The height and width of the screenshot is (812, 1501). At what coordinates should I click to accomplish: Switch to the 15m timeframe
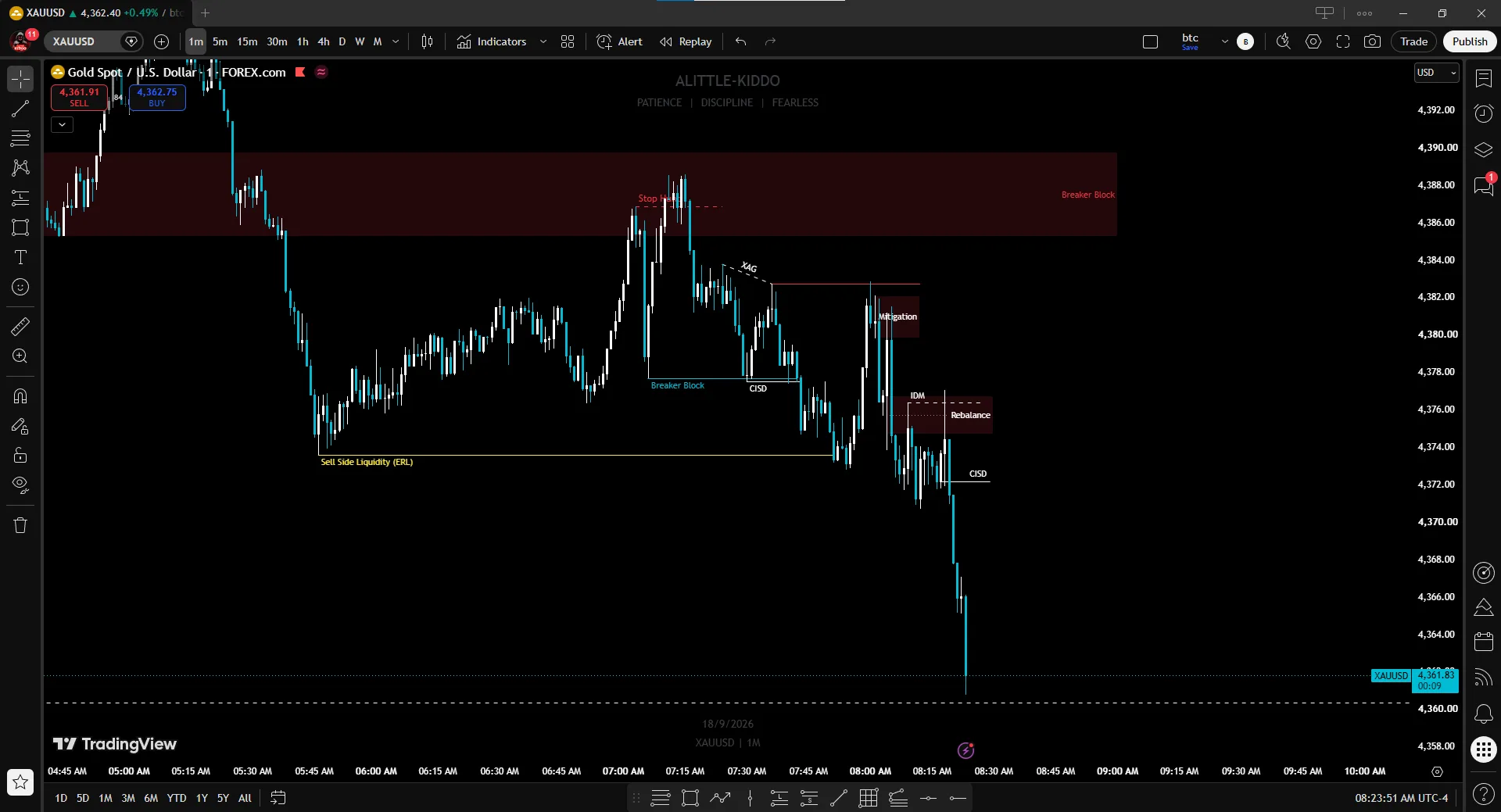[x=247, y=41]
